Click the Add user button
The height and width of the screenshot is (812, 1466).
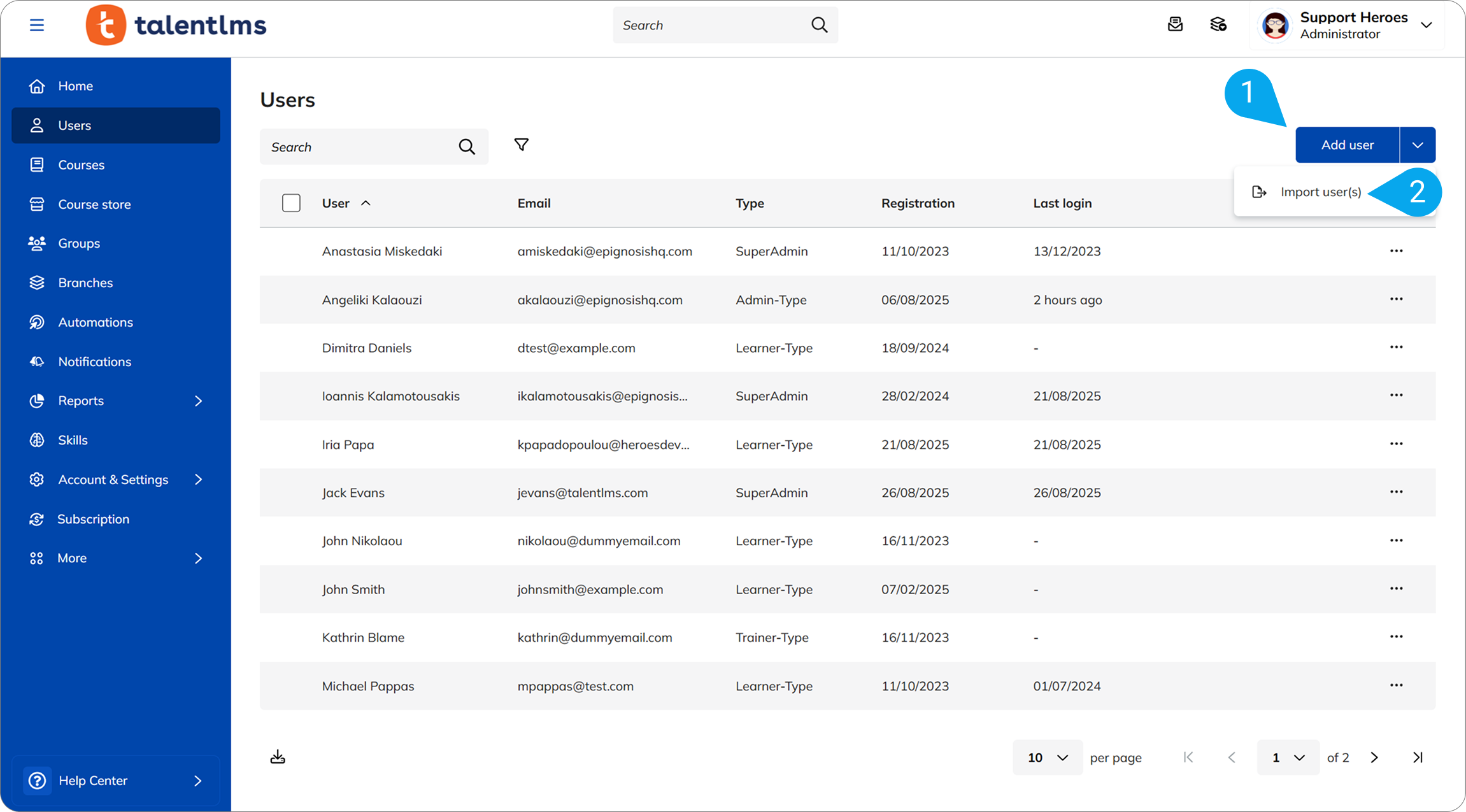(1347, 145)
